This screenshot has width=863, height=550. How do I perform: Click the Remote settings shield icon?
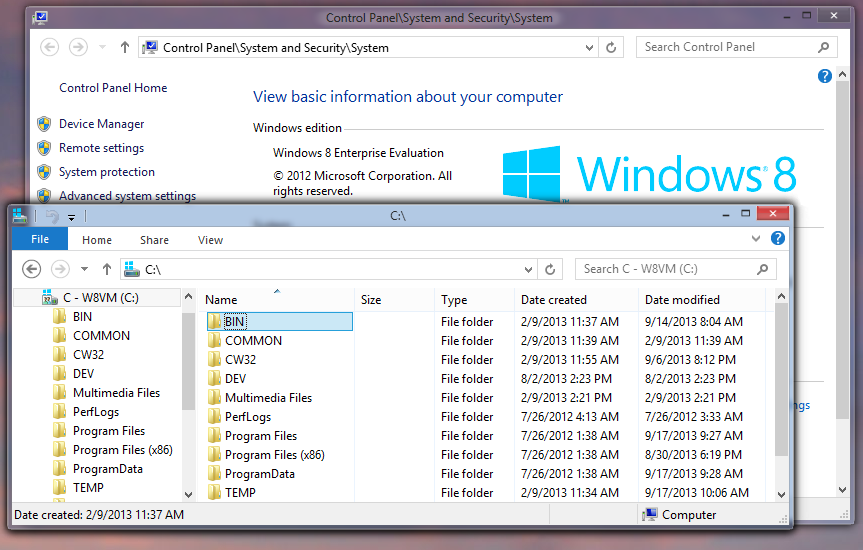pos(44,148)
